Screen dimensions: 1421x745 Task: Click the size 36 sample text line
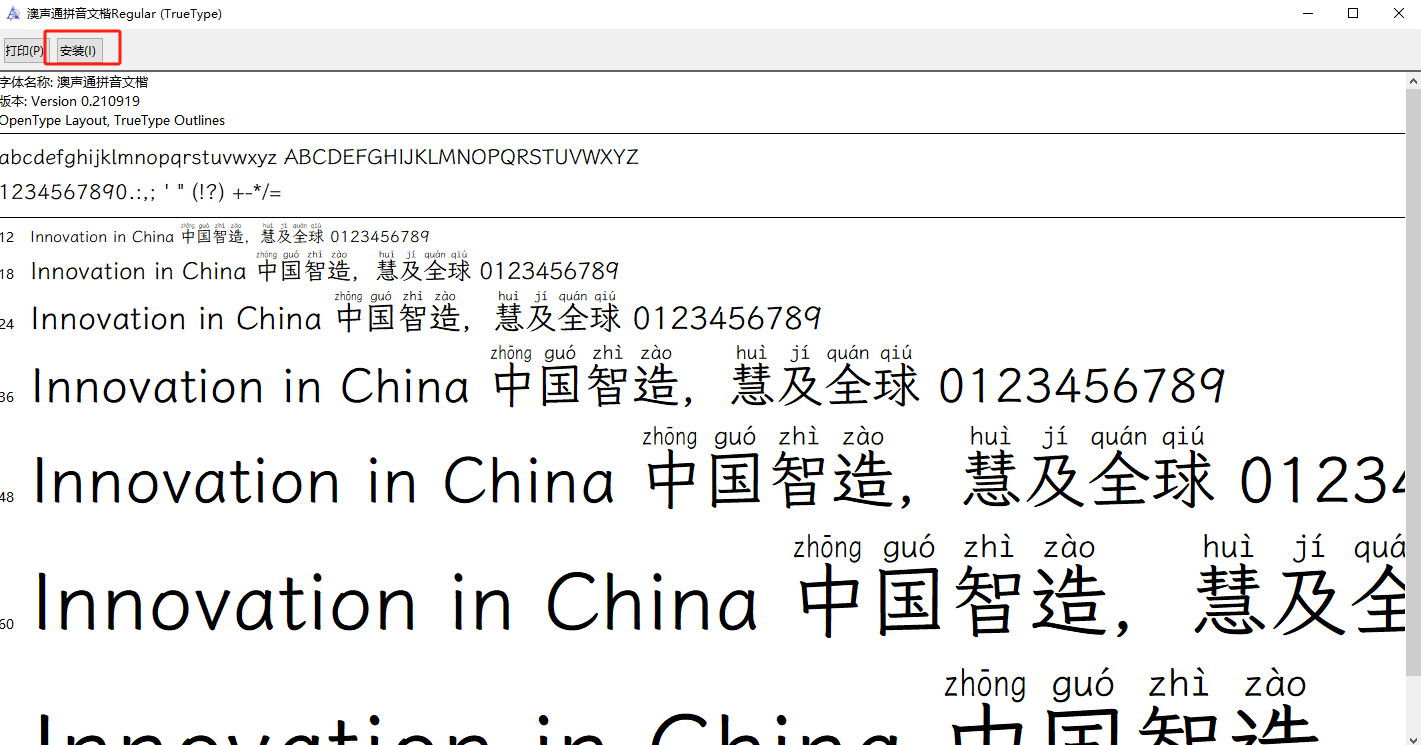coord(628,378)
